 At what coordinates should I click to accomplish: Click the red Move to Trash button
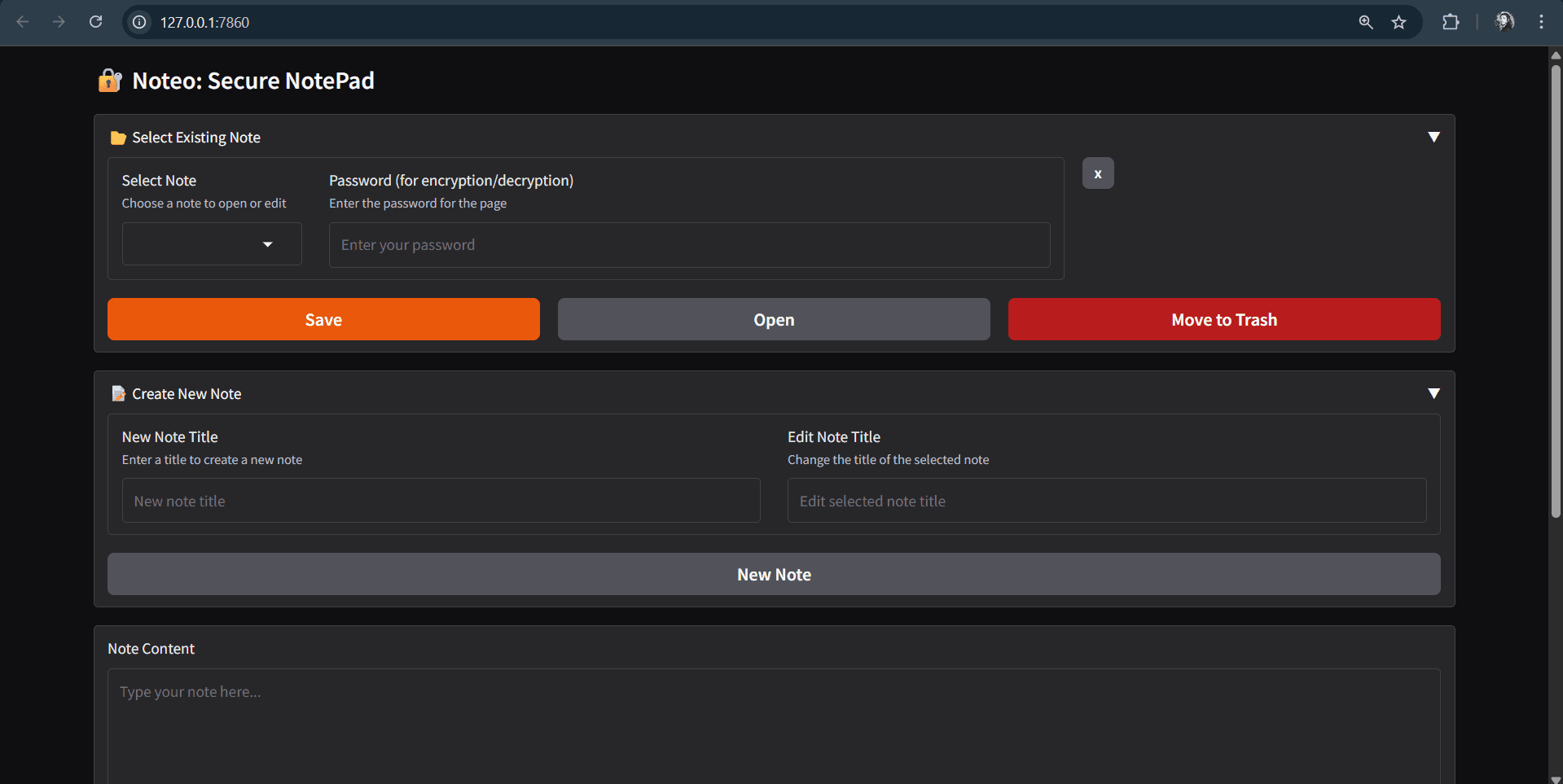pos(1223,319)
